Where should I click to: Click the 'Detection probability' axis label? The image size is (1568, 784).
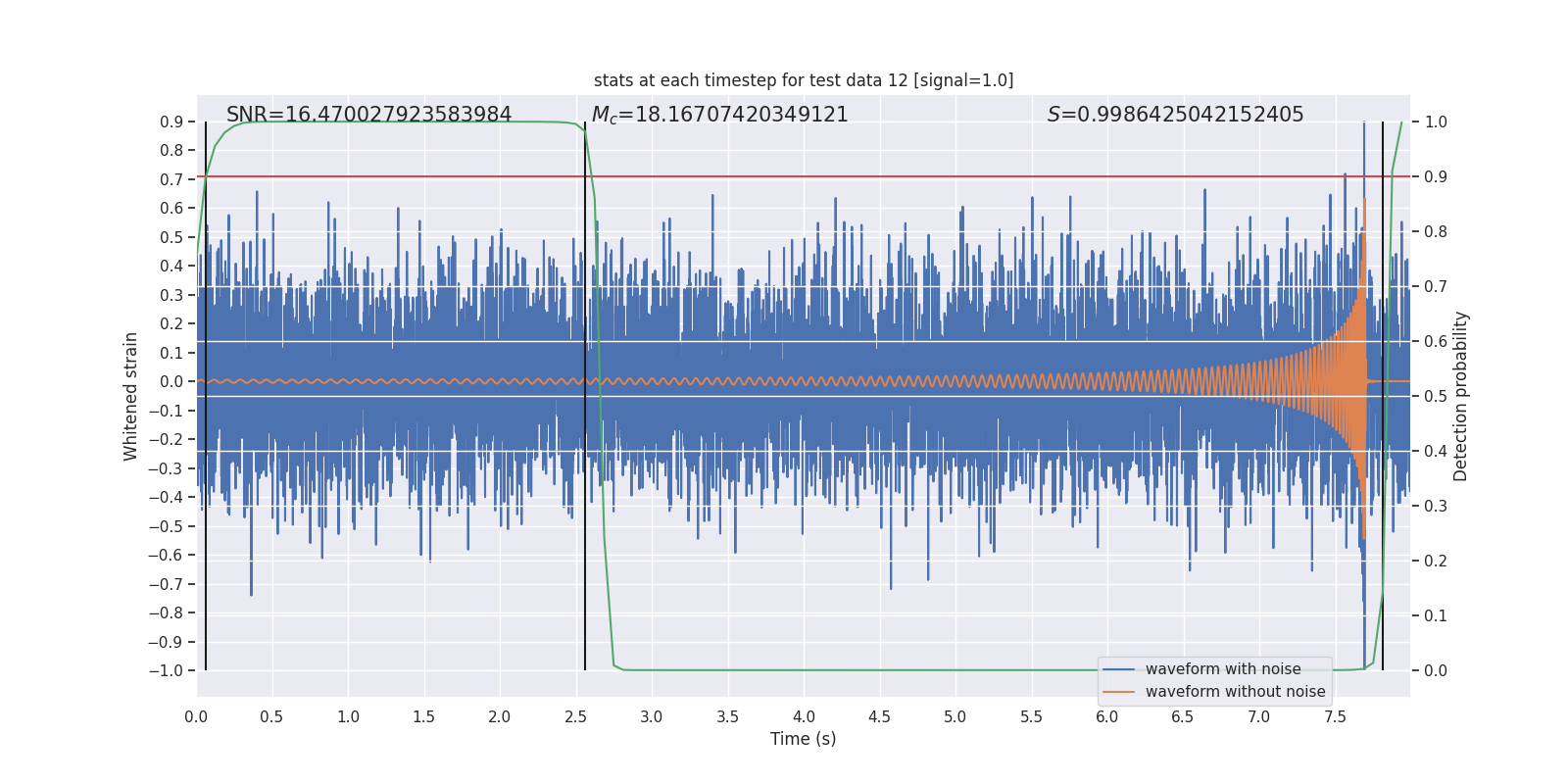pos(1461,396)
